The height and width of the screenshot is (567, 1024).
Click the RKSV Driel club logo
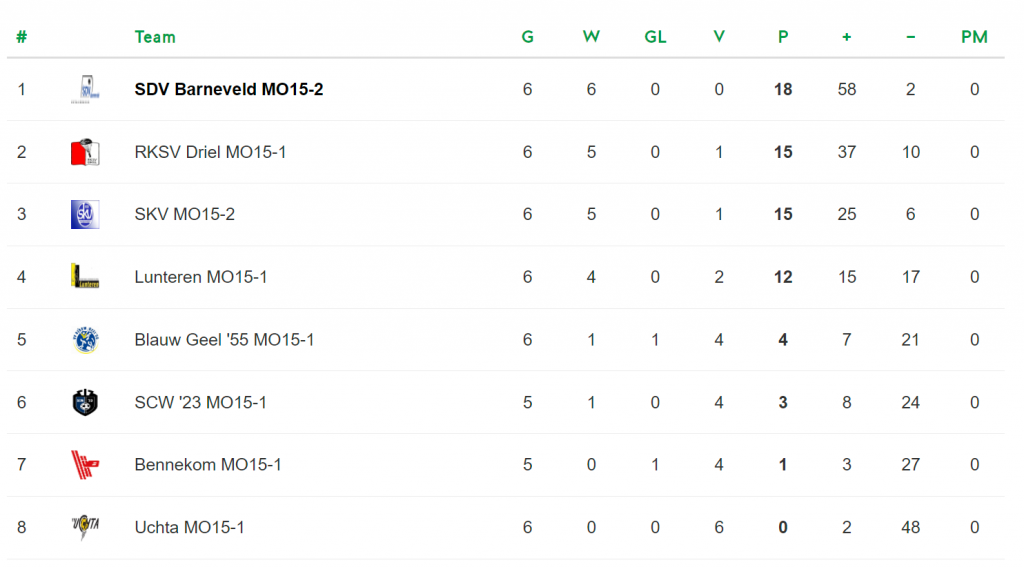[85, 152]
